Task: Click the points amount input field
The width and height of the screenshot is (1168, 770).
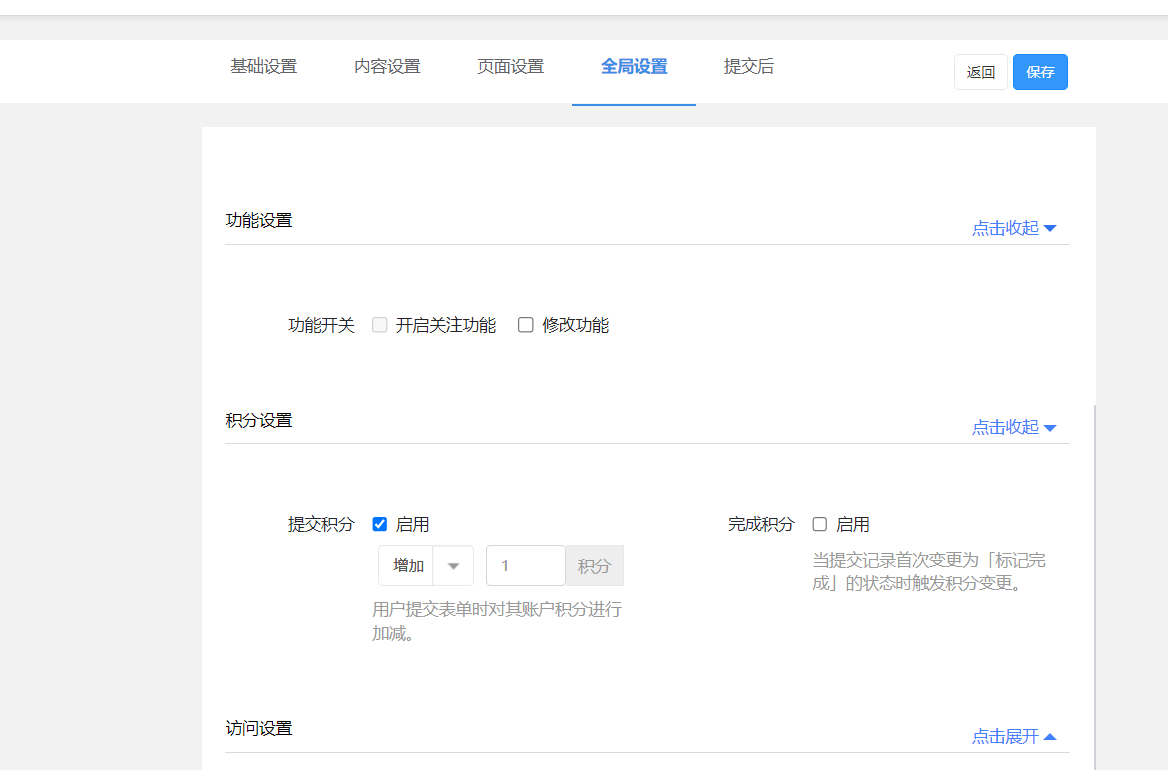Action: pyautogui.click(x=526, y=566)
